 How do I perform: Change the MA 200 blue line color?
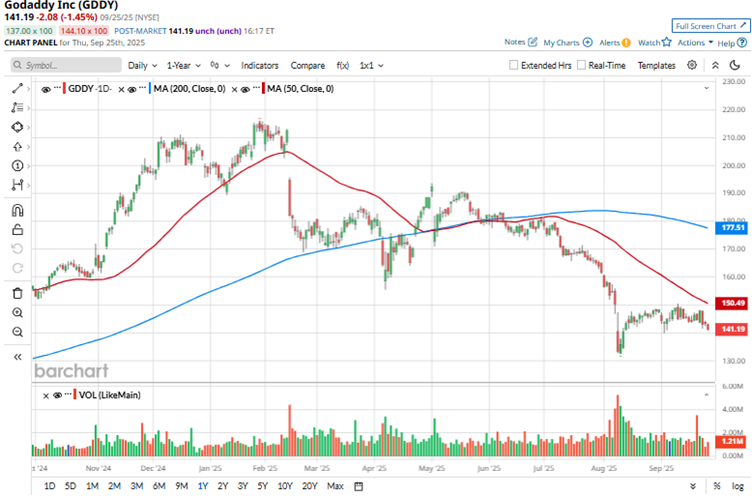tap(150, 89)
